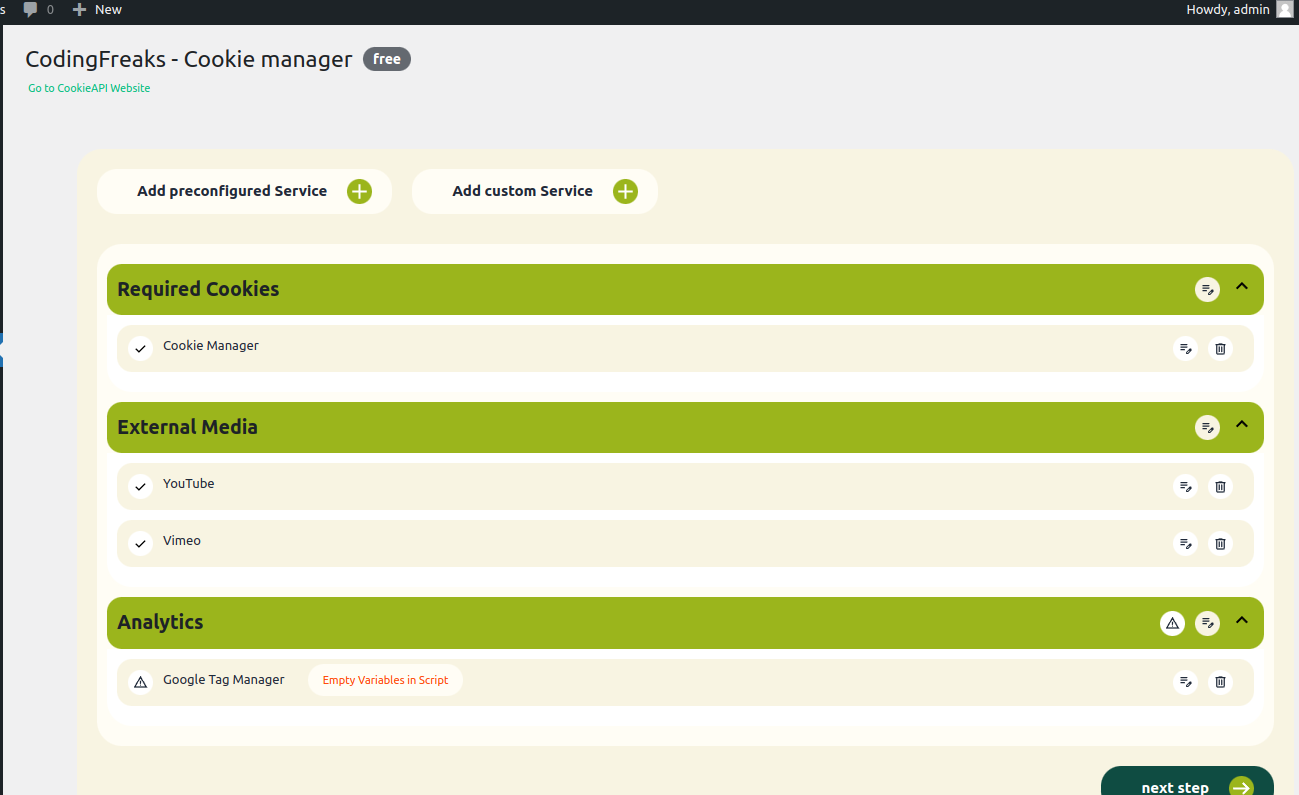This screenshot has width=1299, height=795.
Task: Open the New menu in the admin bar
Action: click(x=97, y=10)
